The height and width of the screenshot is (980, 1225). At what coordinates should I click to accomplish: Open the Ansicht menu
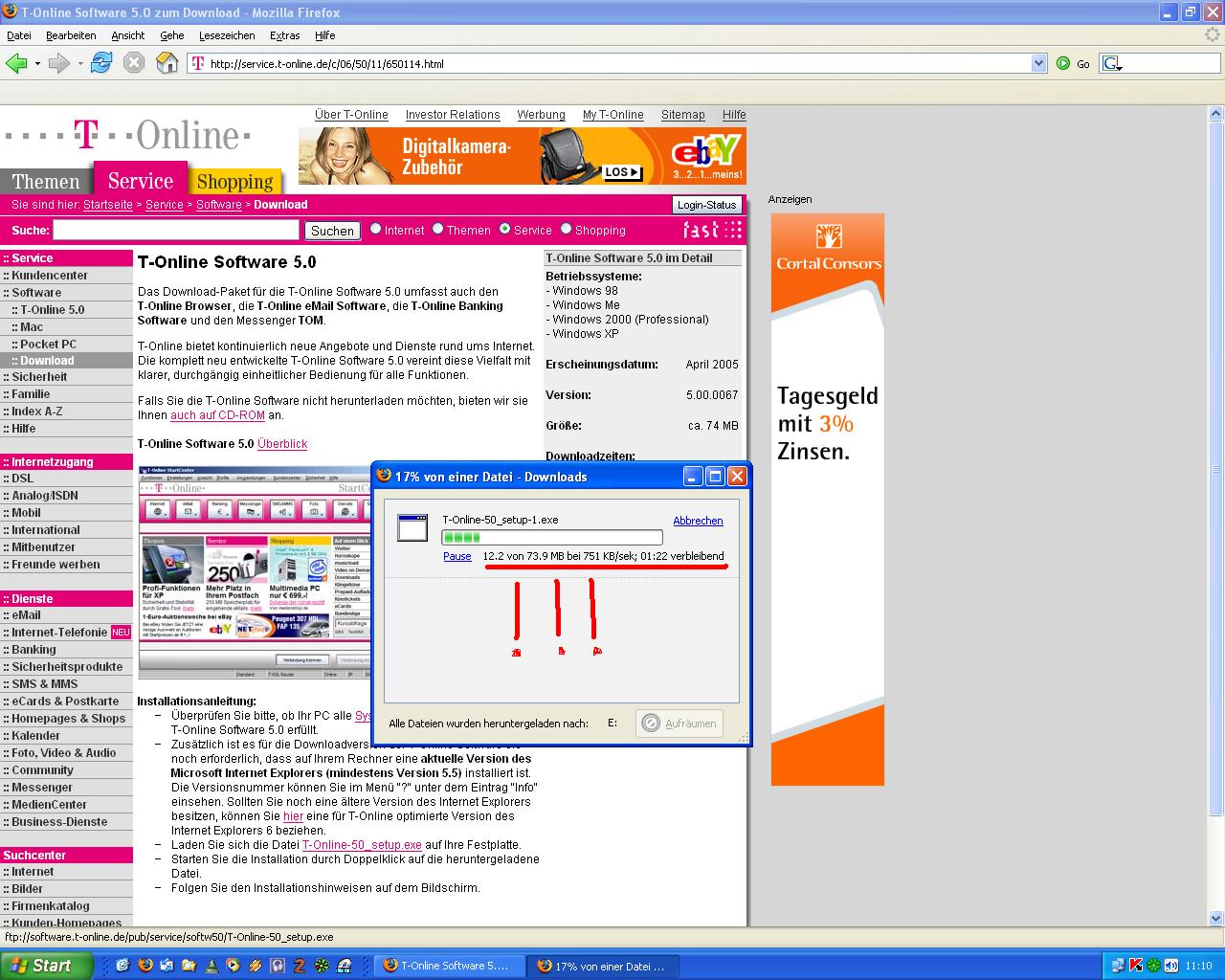pyautogui.click(x=128, y=35)
